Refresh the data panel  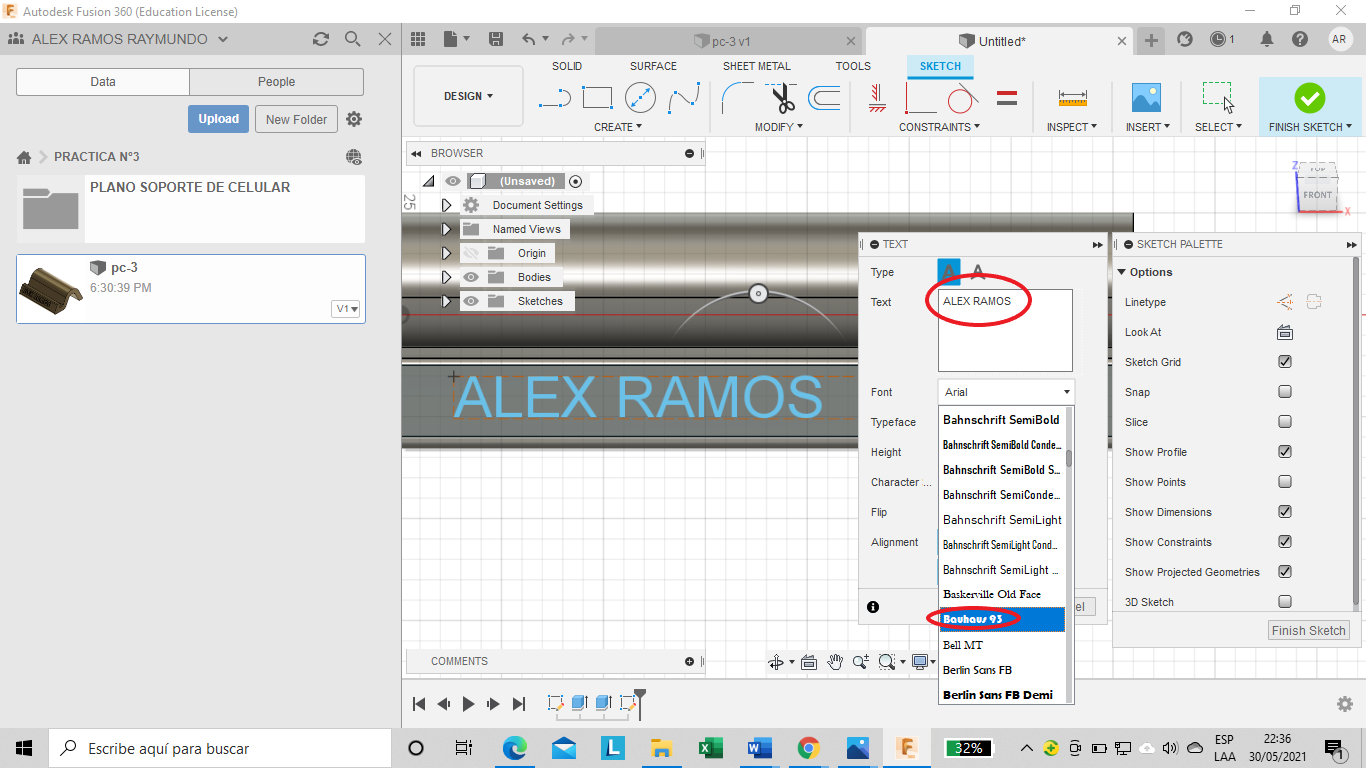pyautogui.click(x=321, y=39)
